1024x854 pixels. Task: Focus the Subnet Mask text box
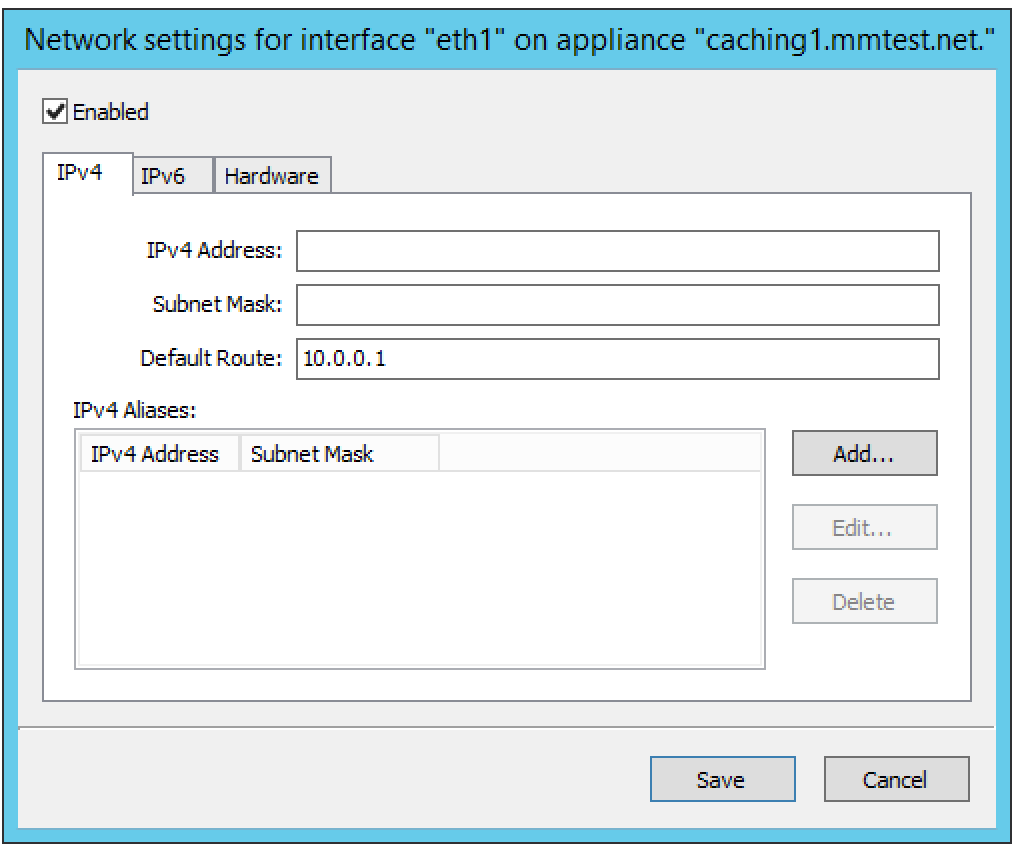(617, 305)
